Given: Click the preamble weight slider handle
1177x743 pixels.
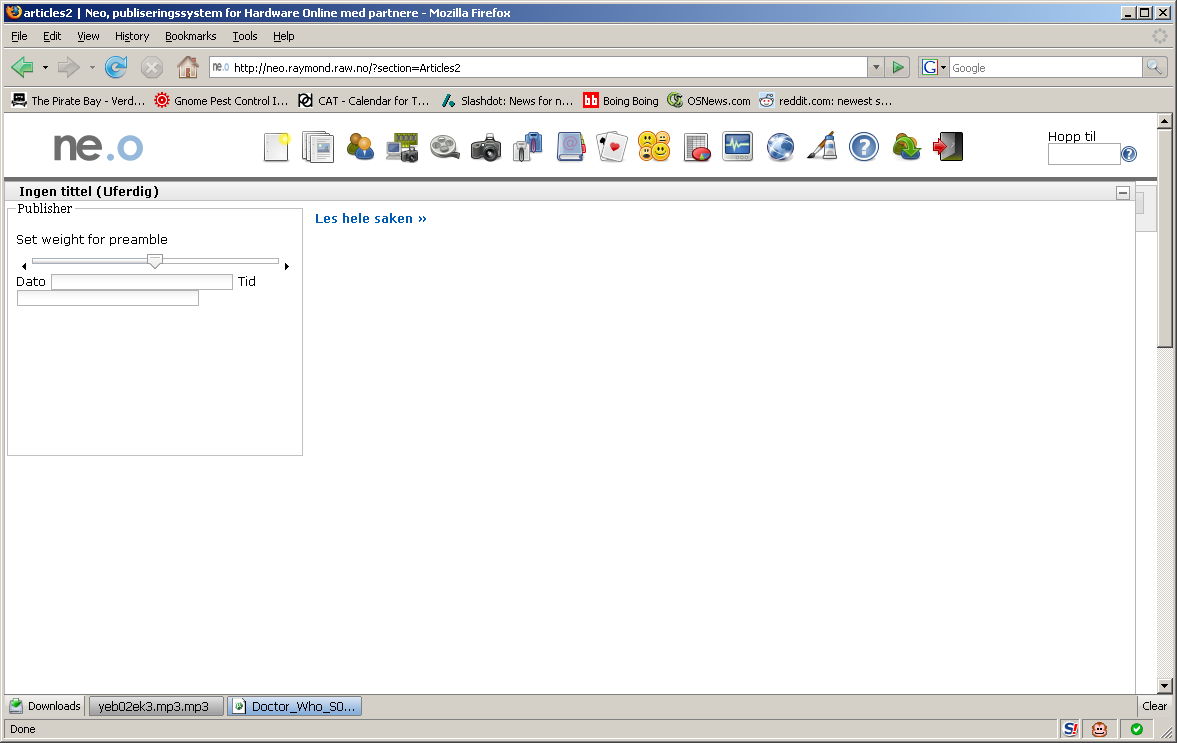Looking at the screenshot, I should [x=155, y=260].
